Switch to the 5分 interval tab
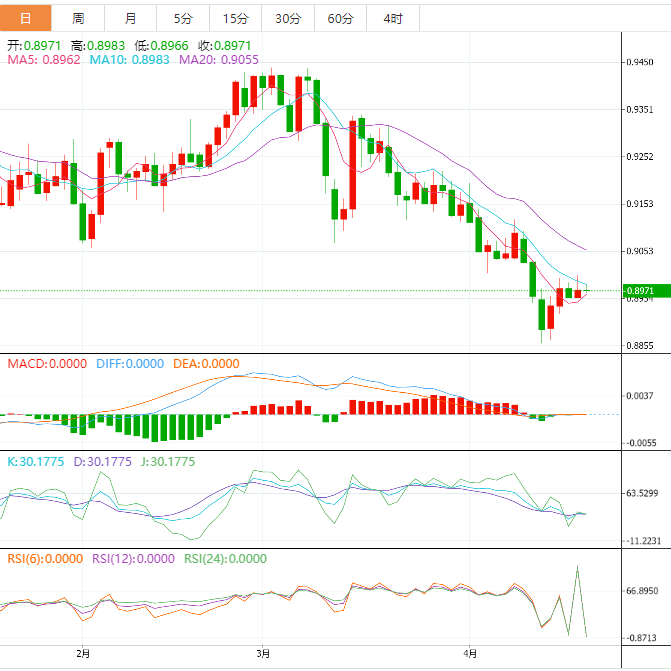671x671 pixels. click(183, 18)
